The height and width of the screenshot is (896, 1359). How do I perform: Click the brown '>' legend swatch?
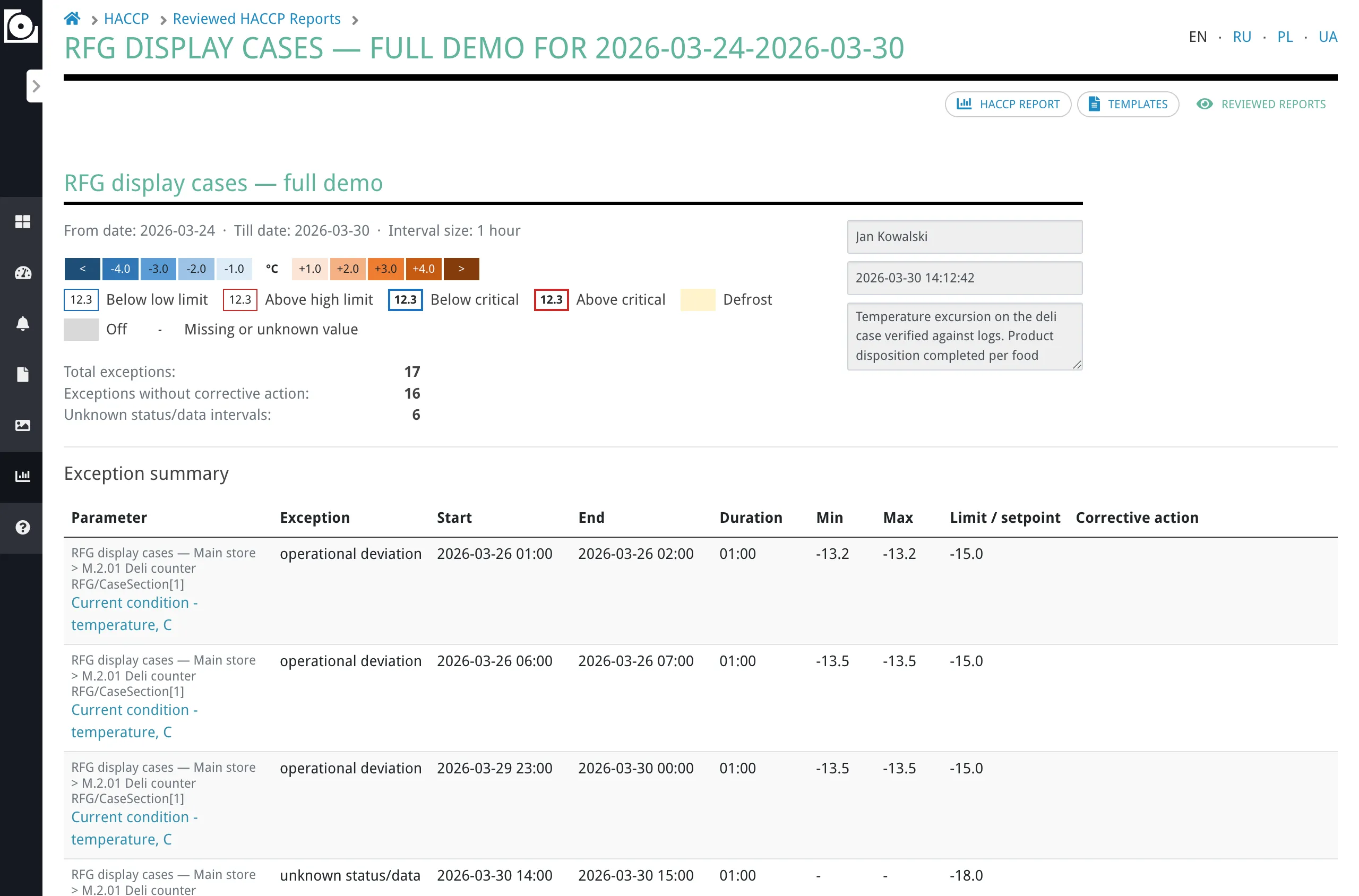click(461, 269)
